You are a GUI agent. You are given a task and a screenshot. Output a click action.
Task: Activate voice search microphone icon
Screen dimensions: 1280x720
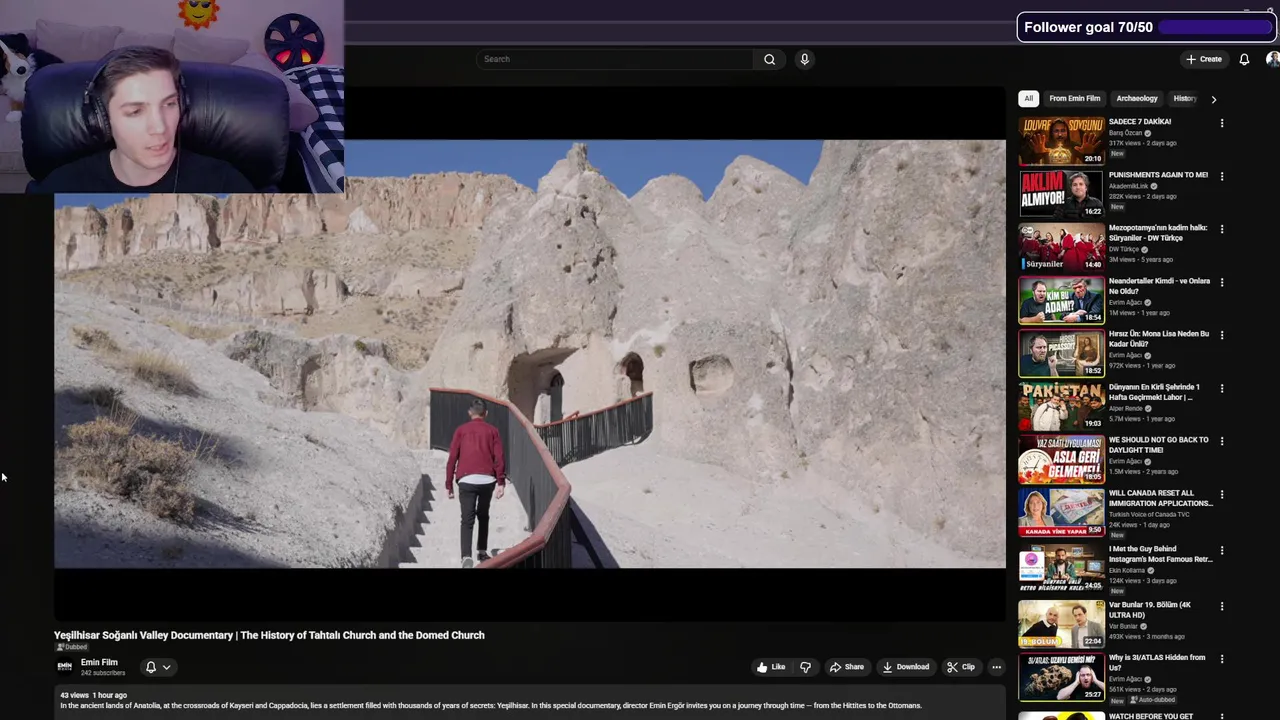click(804, 59)
